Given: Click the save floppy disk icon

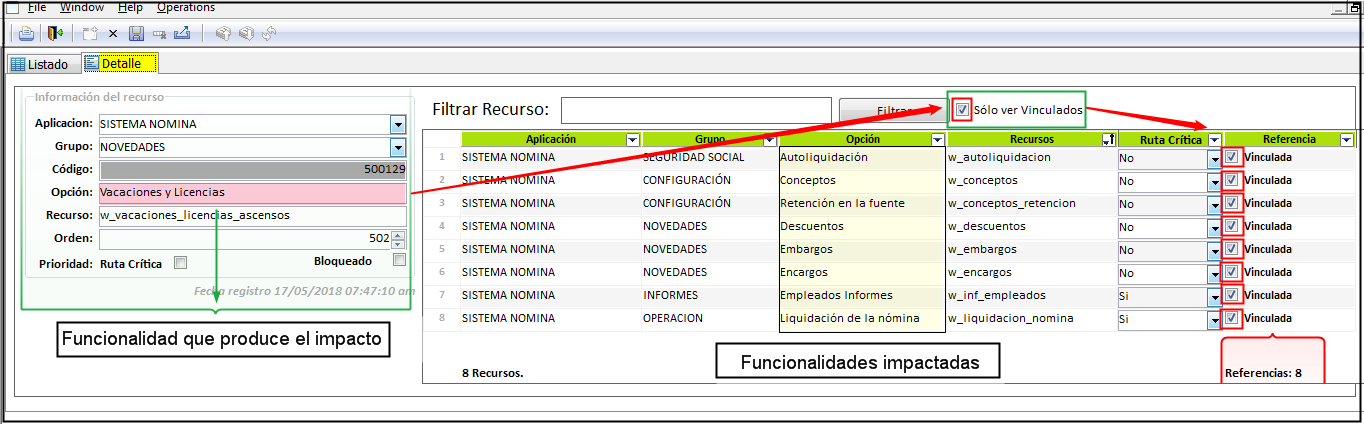Looking at the screenshot, I should pyautogui.click(x=136, y=34).
